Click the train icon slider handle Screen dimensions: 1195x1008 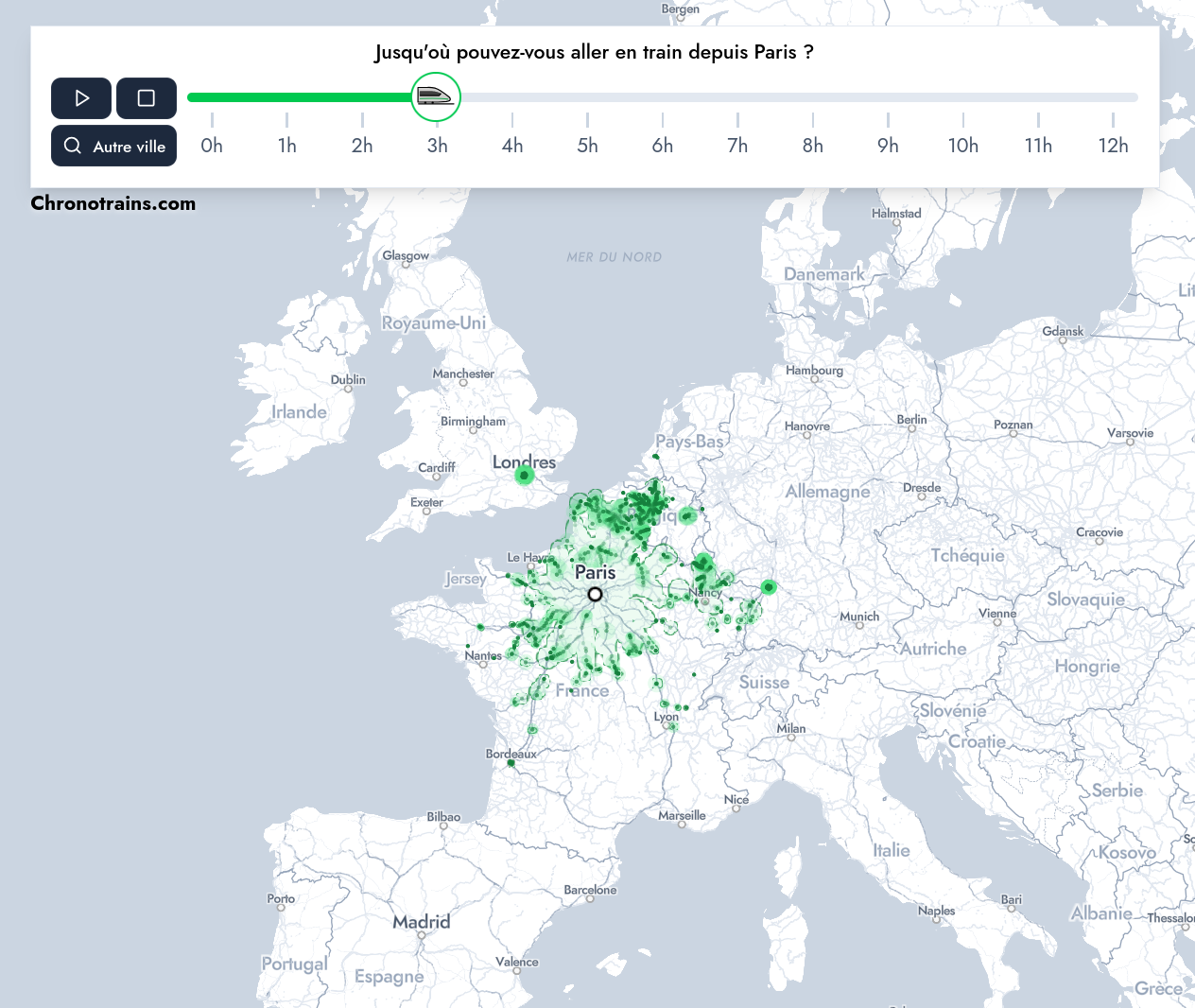[435, 96]
